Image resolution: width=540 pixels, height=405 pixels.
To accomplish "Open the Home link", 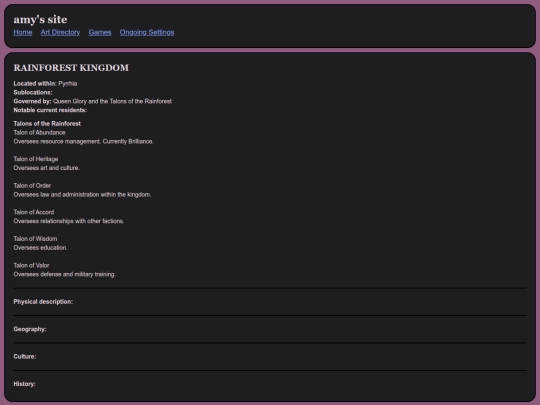I will click(23, 32).
